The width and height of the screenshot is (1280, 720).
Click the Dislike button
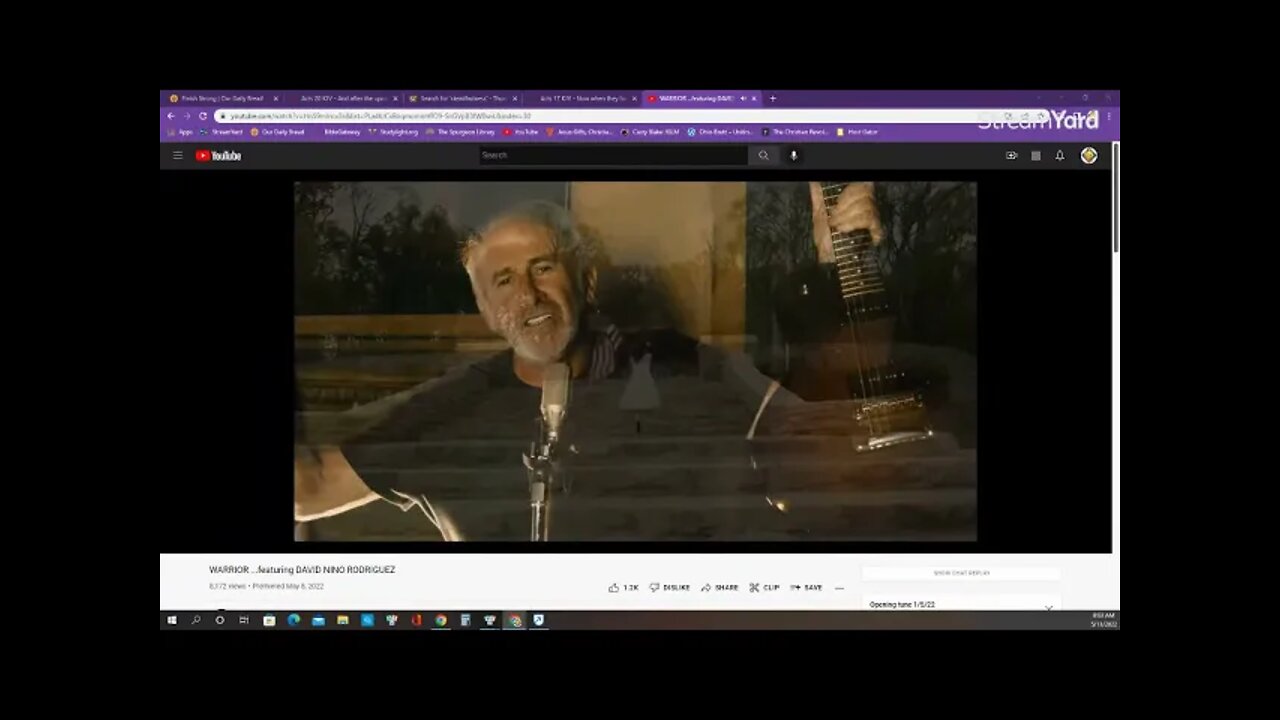pos(670,587)
